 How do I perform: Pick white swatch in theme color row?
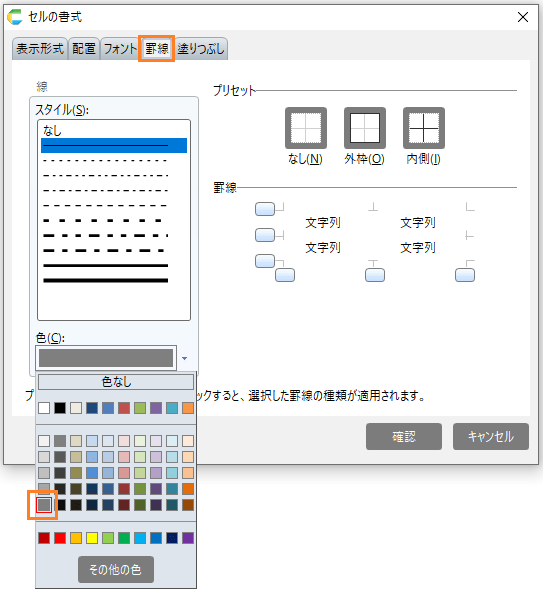[x=44, y=408]
